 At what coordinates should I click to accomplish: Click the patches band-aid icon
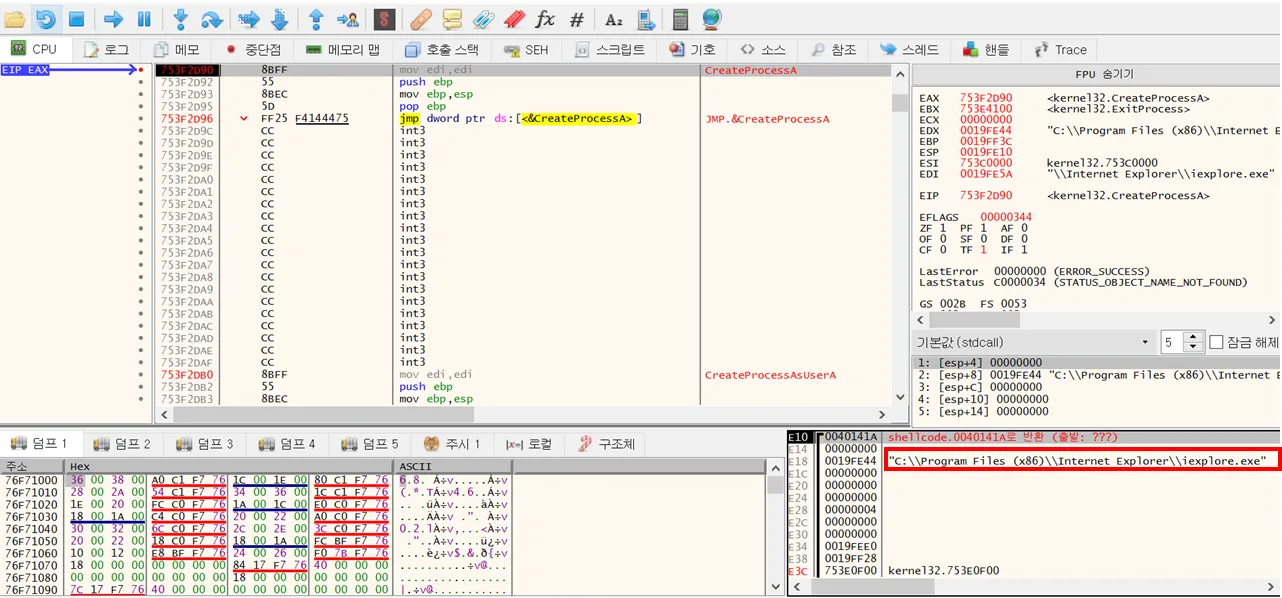421,19
